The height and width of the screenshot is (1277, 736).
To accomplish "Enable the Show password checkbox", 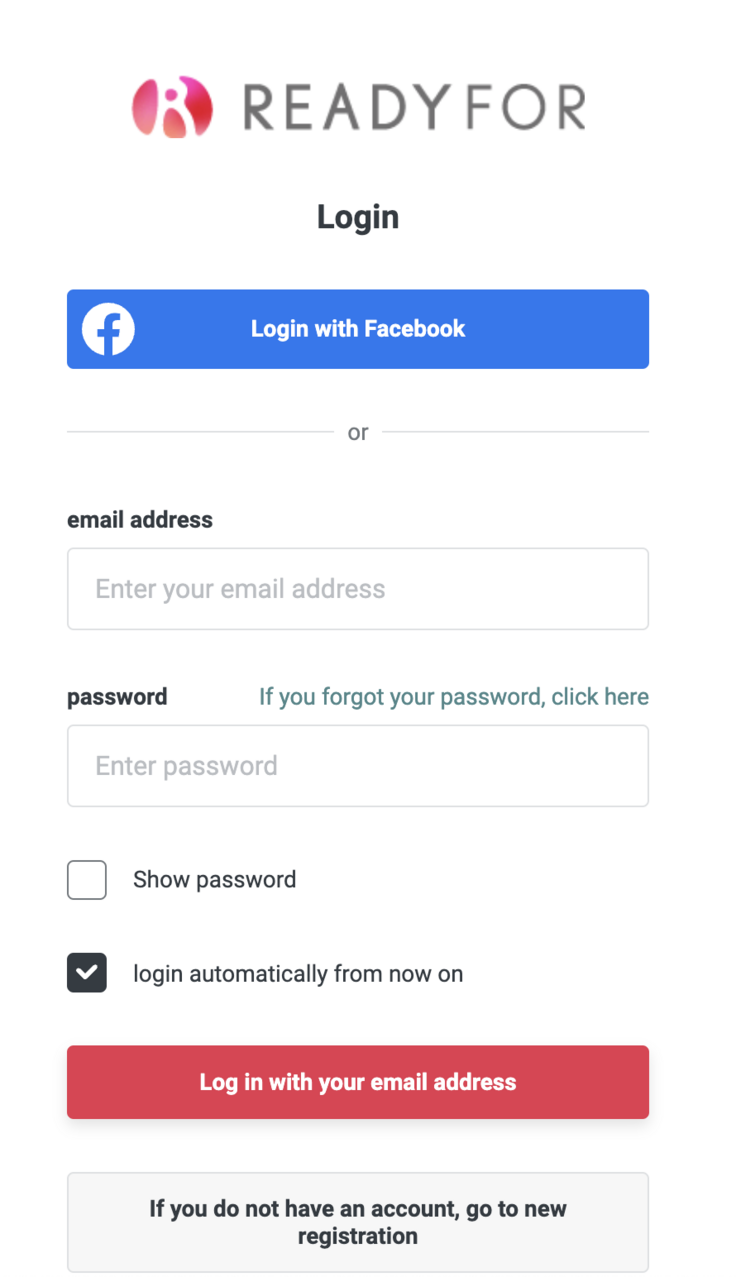I will point(87,880).
